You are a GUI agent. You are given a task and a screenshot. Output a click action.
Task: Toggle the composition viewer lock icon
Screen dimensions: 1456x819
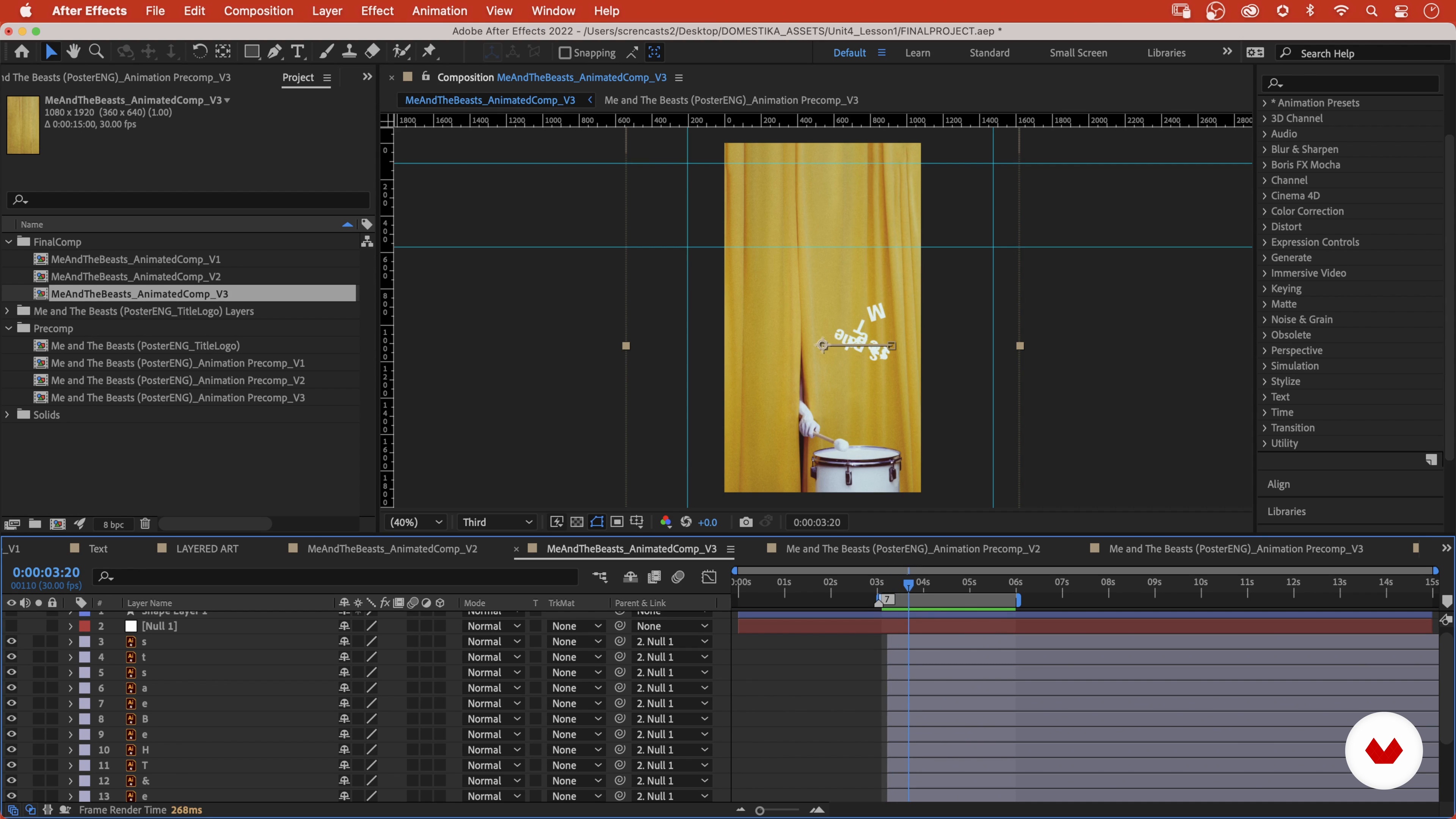425,77
